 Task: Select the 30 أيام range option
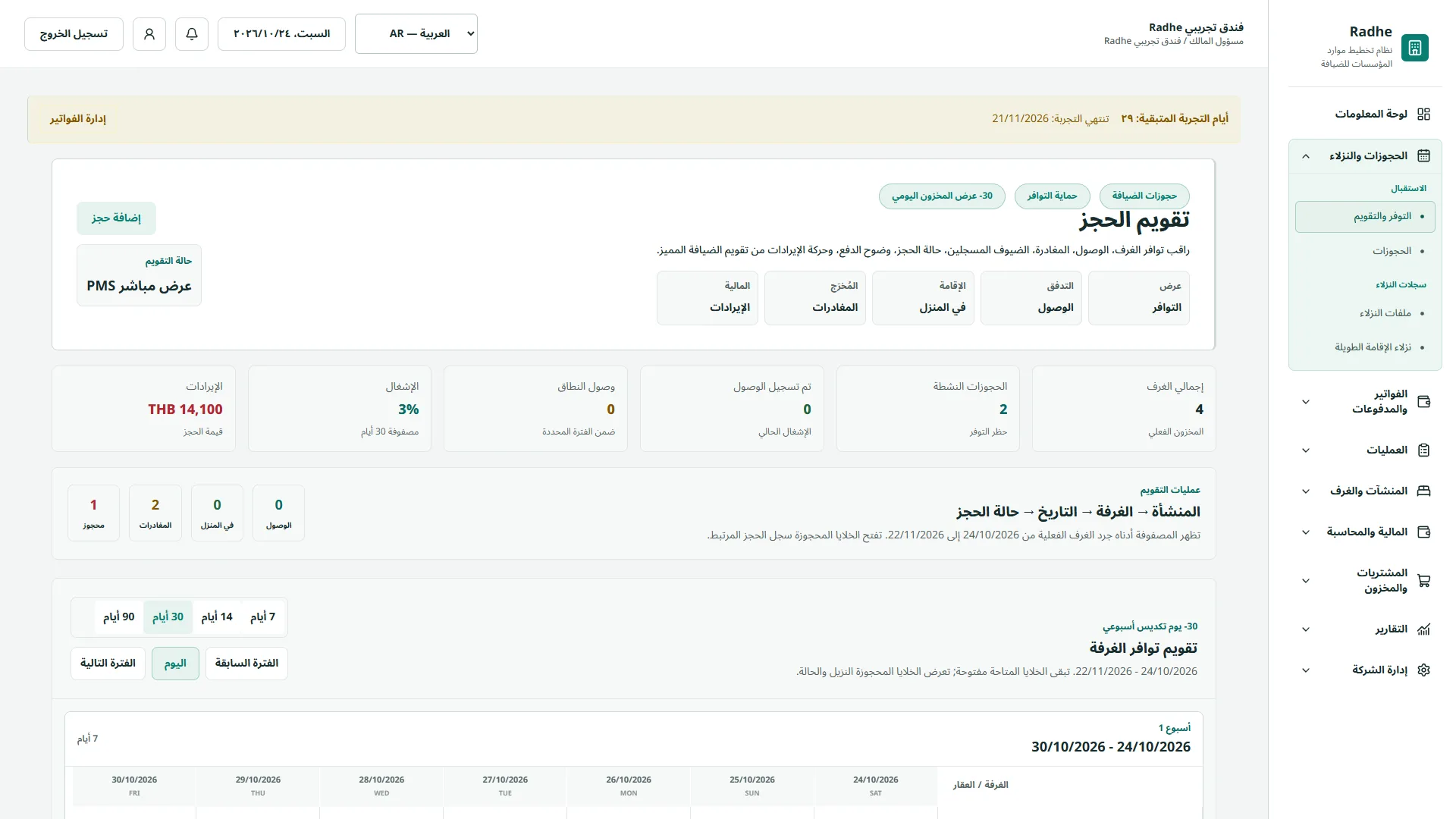(x=168, y=617)
